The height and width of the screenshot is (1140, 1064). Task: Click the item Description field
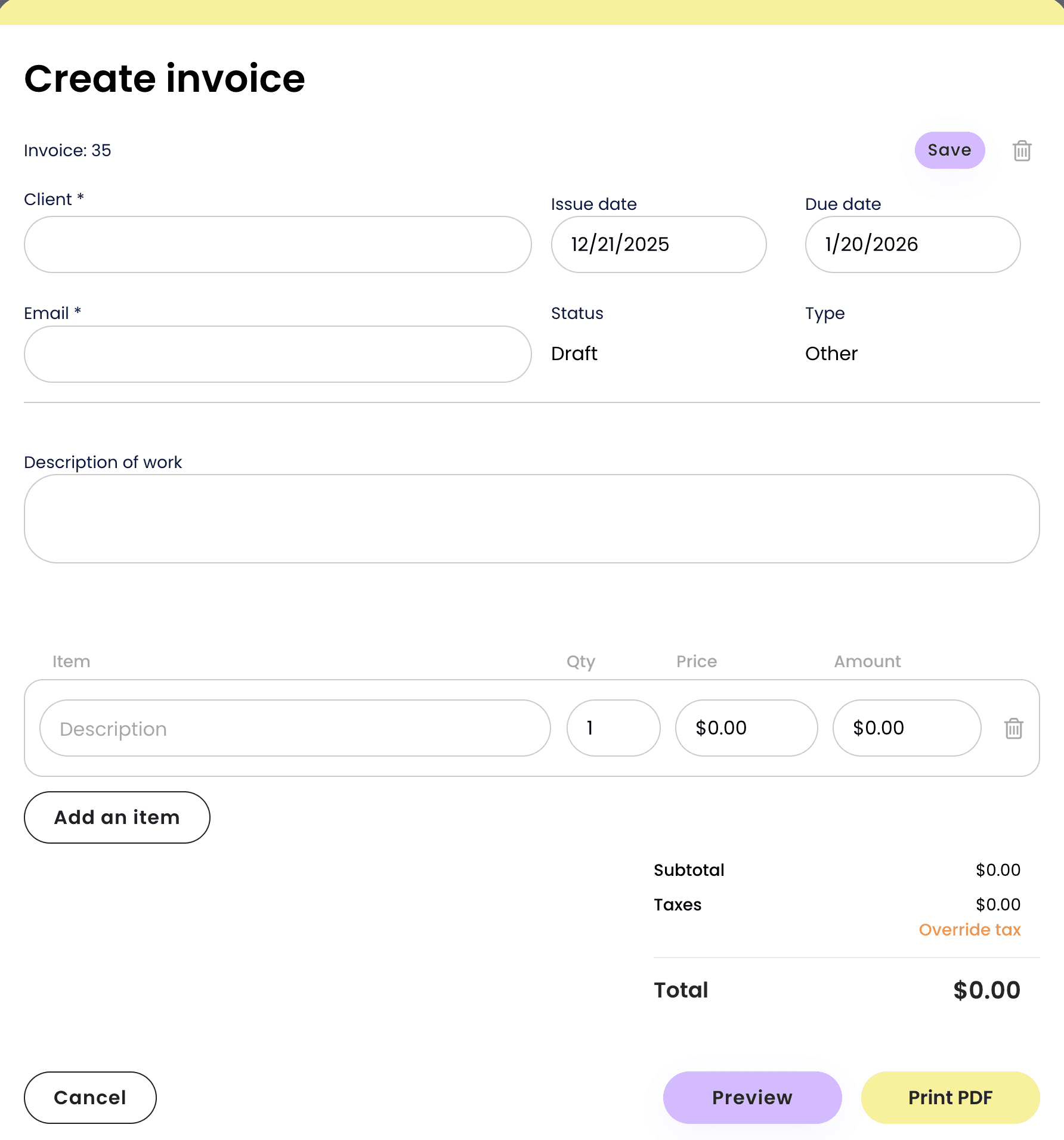(x=295, y=728)
